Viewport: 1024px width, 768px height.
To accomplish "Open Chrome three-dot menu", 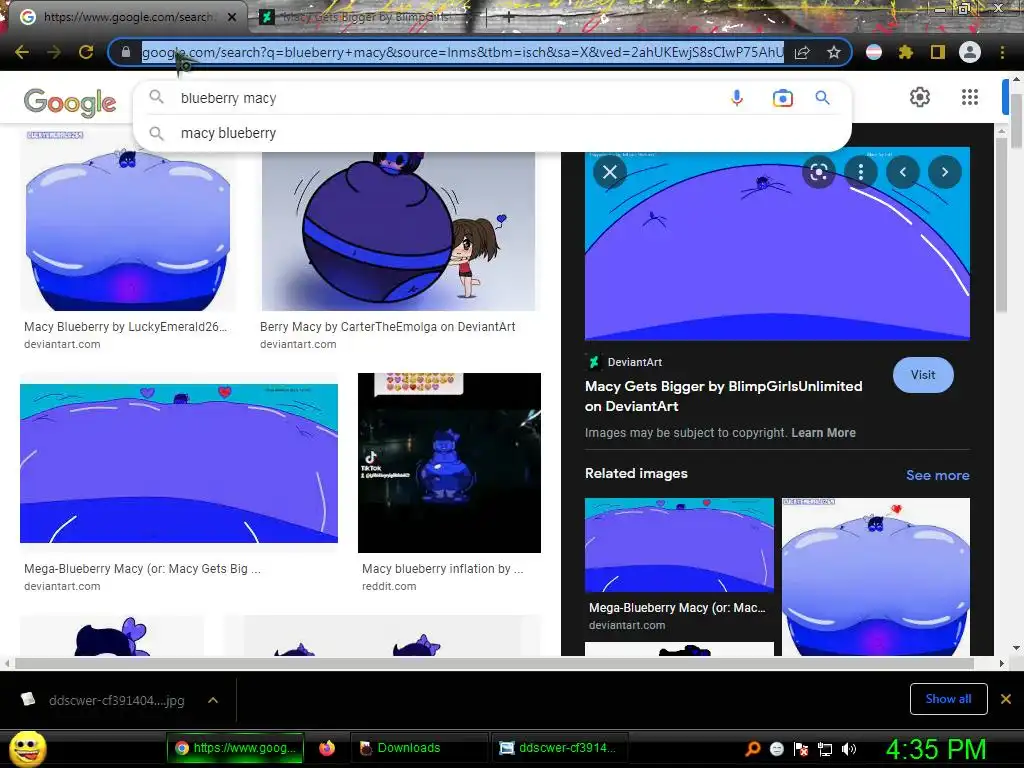I will click(x=1002, y=52).
